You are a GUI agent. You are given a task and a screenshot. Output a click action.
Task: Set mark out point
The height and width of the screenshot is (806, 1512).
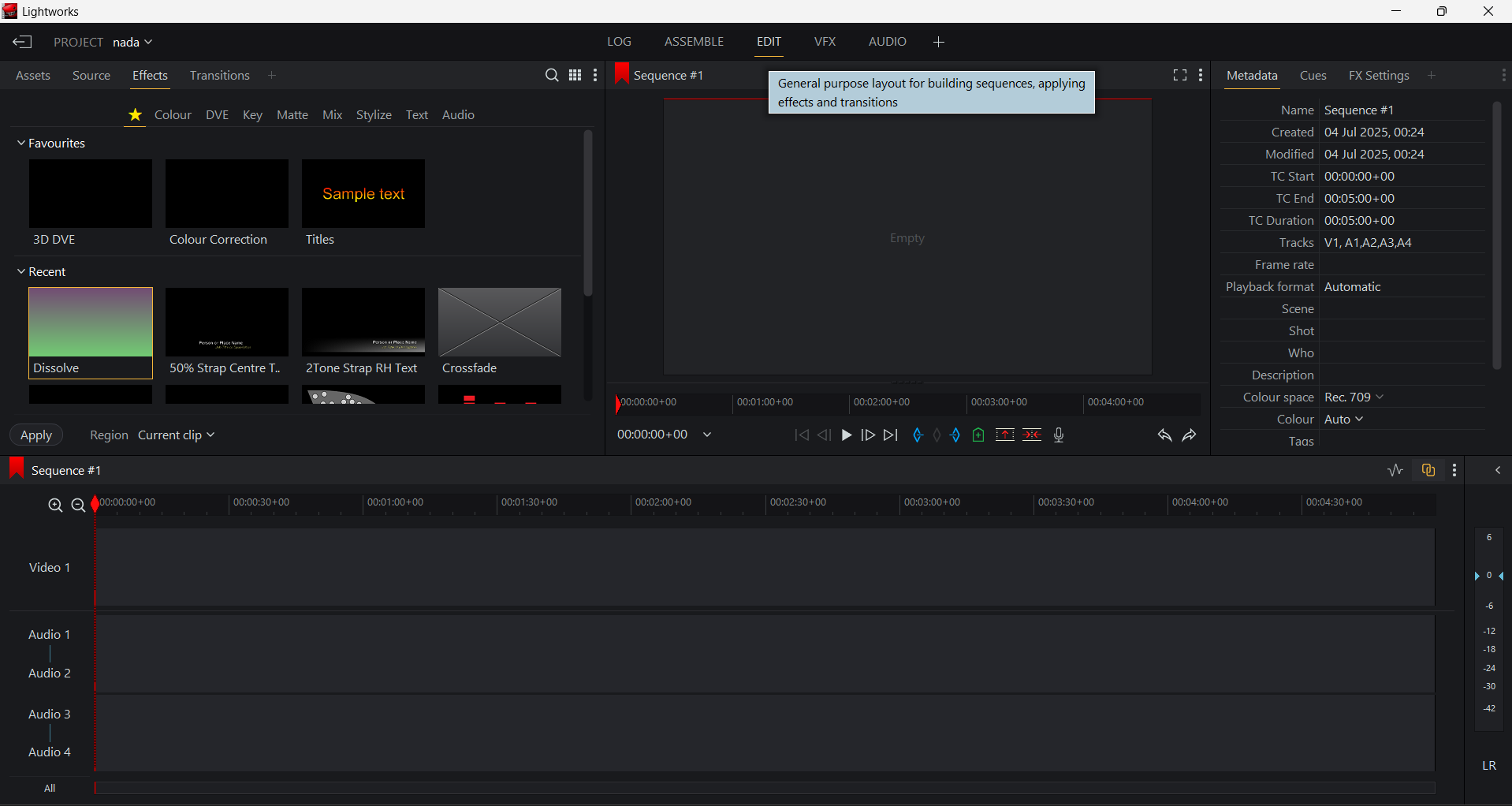956,435
